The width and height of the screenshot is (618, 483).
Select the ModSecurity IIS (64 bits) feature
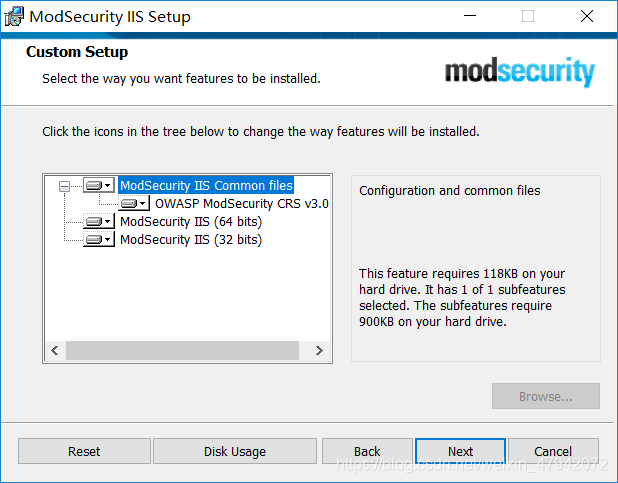190,221
